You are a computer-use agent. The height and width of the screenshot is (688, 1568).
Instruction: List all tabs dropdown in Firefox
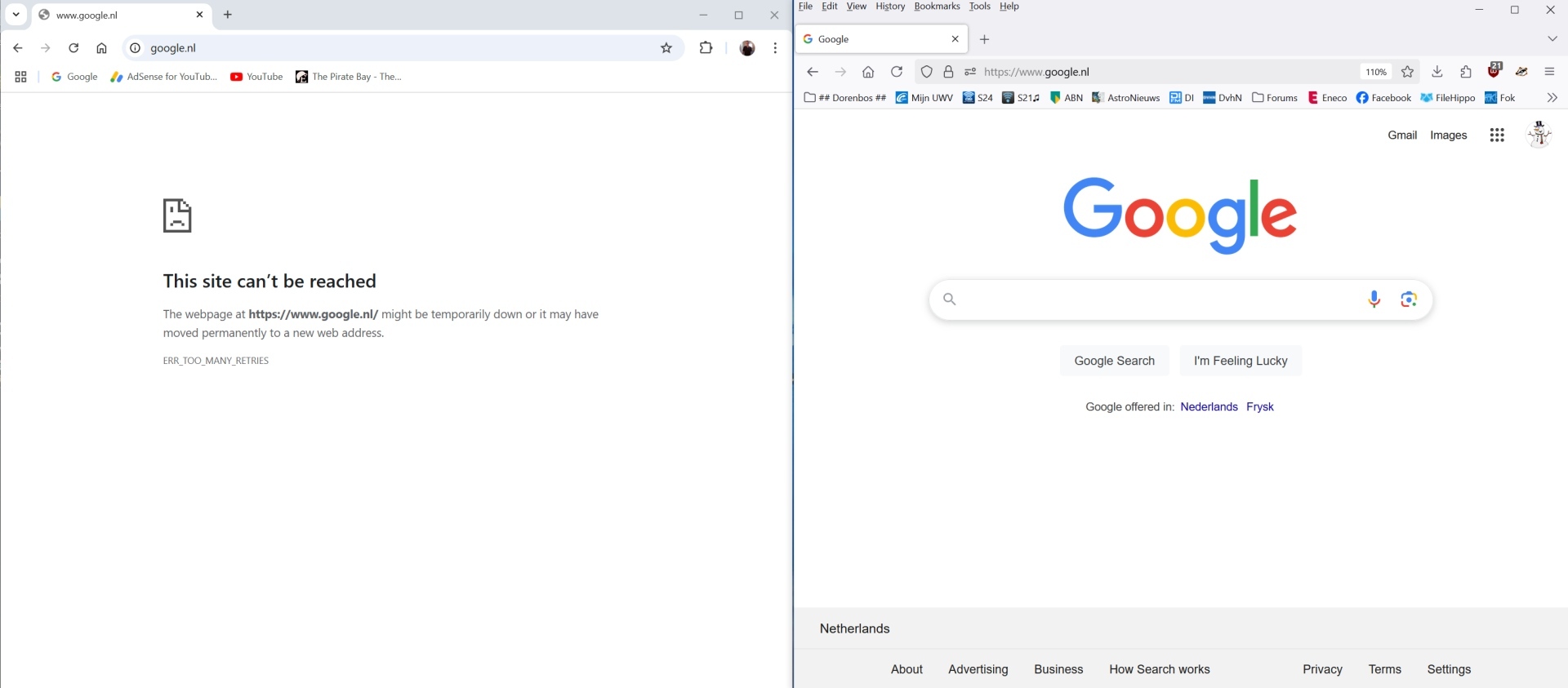pos(1552,39)
